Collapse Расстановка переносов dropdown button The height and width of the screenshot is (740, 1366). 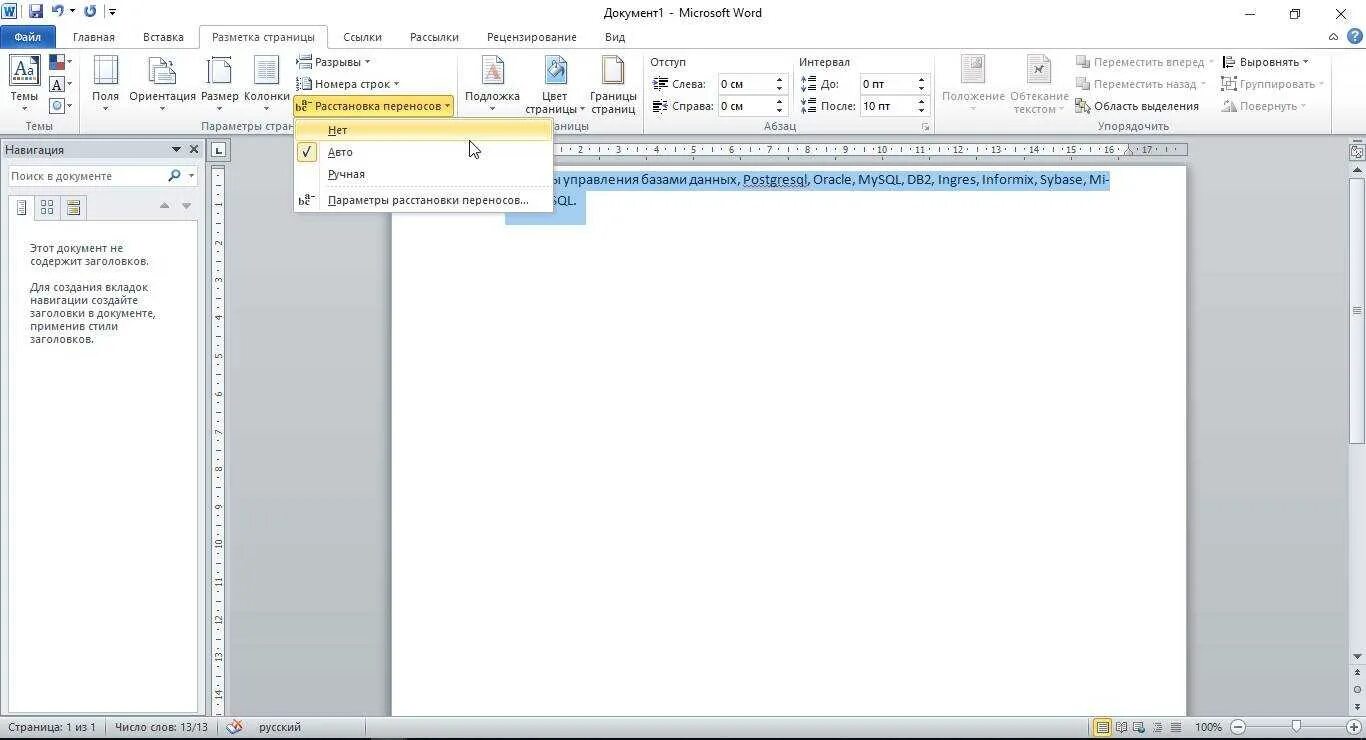click(x=374, y=106)
